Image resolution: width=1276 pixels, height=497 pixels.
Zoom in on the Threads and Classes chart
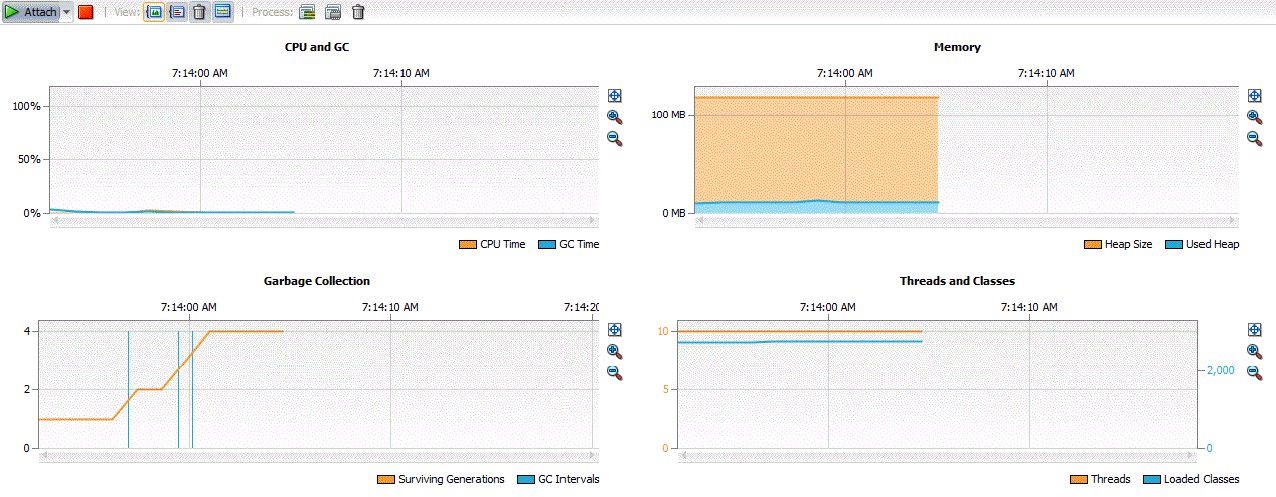click(x=1254, y=351)
